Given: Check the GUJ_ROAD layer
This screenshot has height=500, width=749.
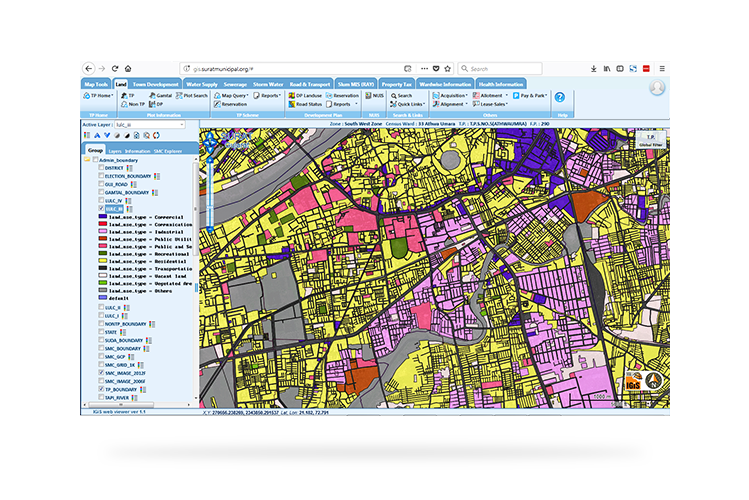Looking at the screenshot, I should pos(101,184).
